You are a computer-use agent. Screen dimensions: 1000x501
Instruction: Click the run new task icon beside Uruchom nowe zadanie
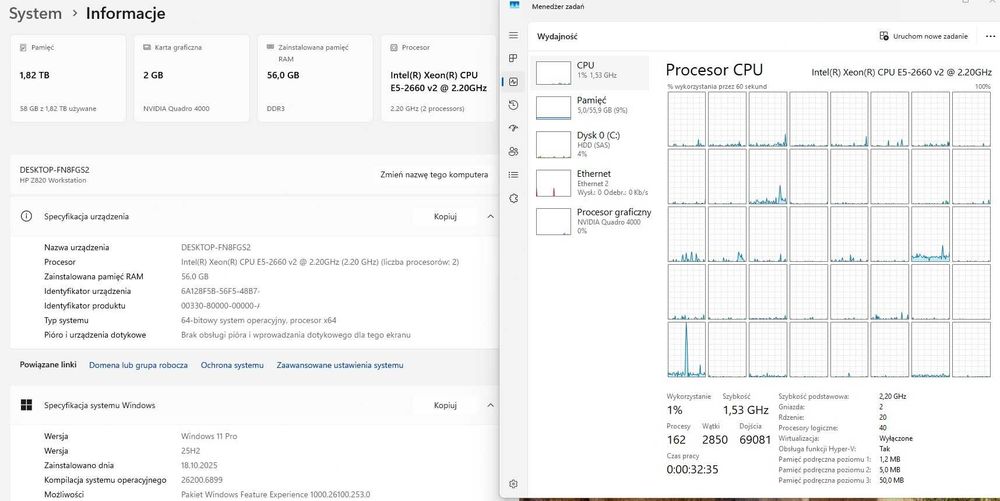coord(884,36)
